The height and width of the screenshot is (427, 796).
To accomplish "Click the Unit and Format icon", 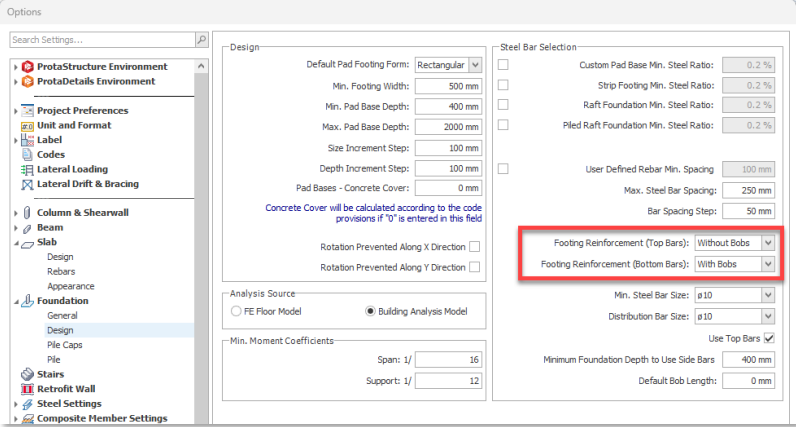I will (28, 126).
